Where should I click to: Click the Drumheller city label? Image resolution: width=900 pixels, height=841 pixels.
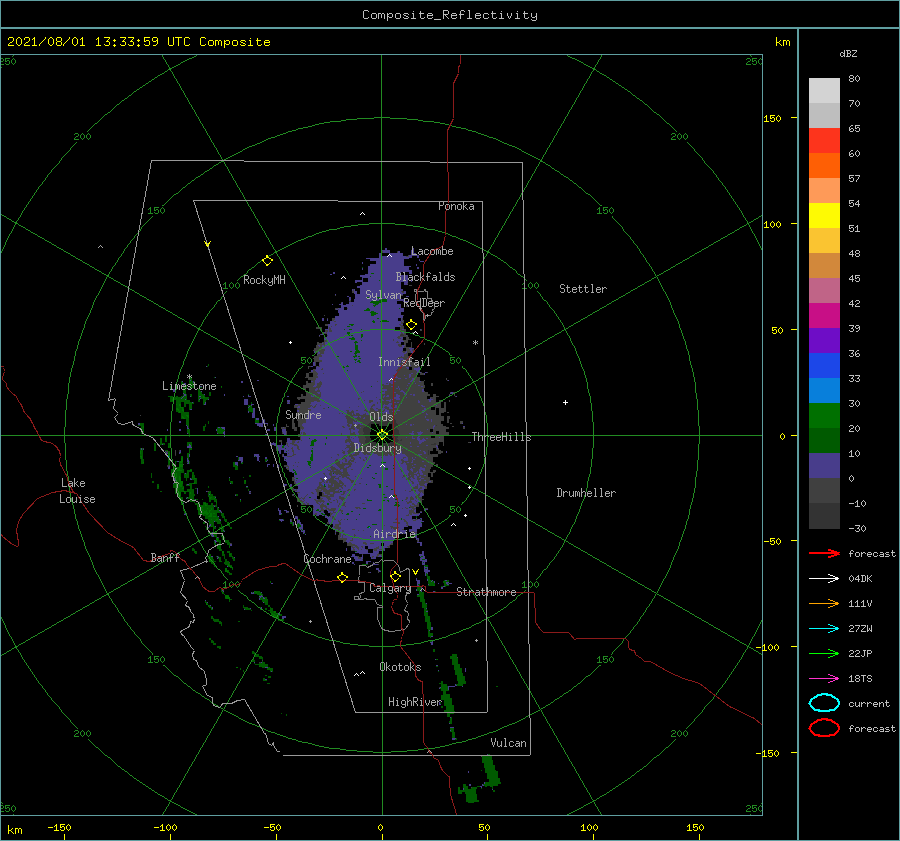click(x=586, y=493)
